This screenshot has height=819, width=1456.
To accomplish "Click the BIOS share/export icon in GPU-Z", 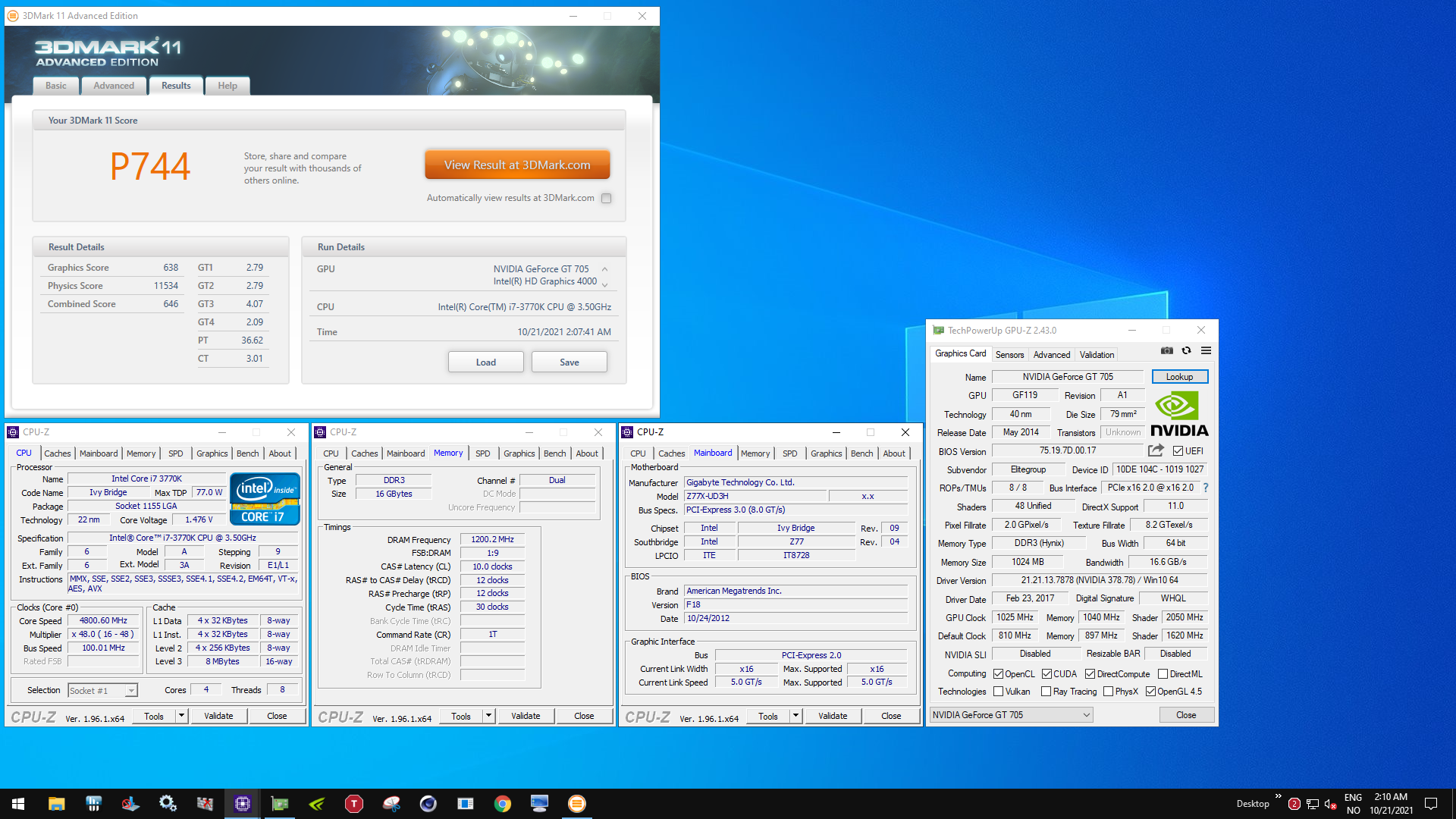I will (x=1156, y=450).
